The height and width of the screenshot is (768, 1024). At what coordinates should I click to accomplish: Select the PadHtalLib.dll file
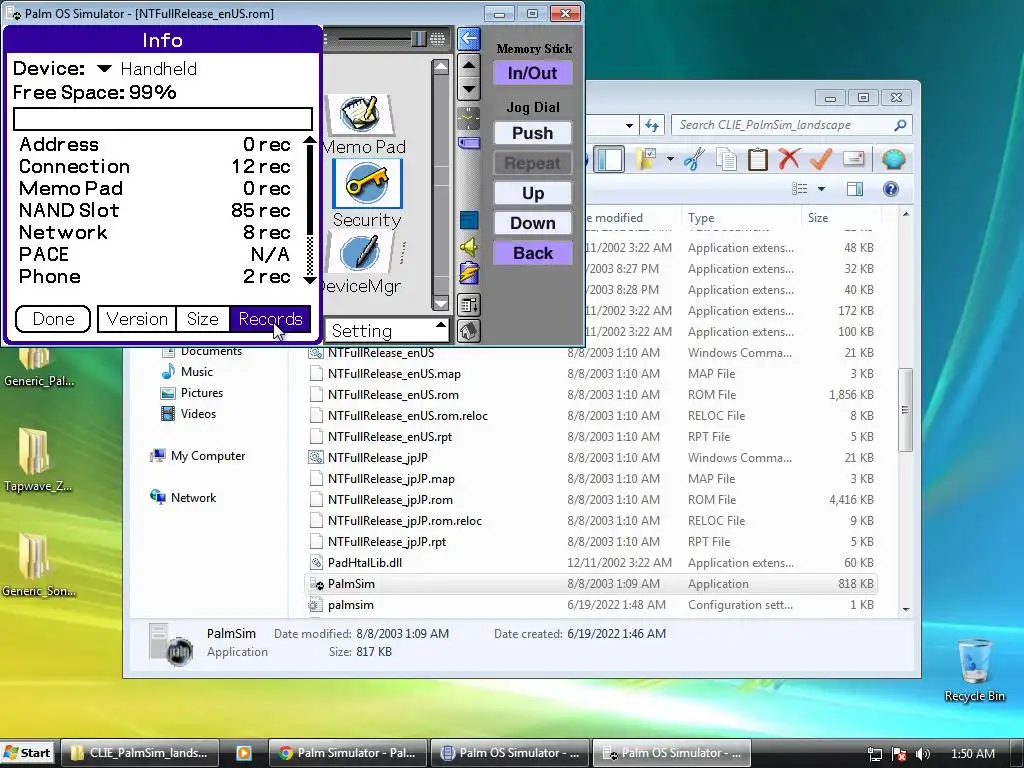(x=364, y=562)
